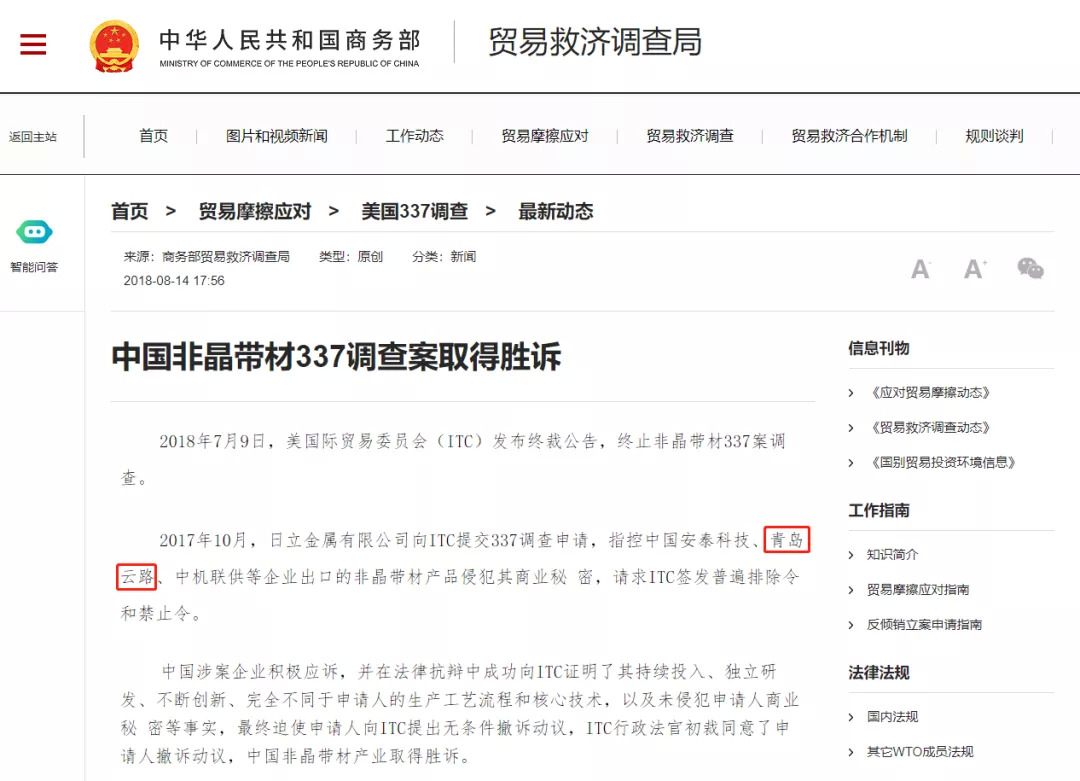Open 规则谈判 navigation tab

pos(995,136)
